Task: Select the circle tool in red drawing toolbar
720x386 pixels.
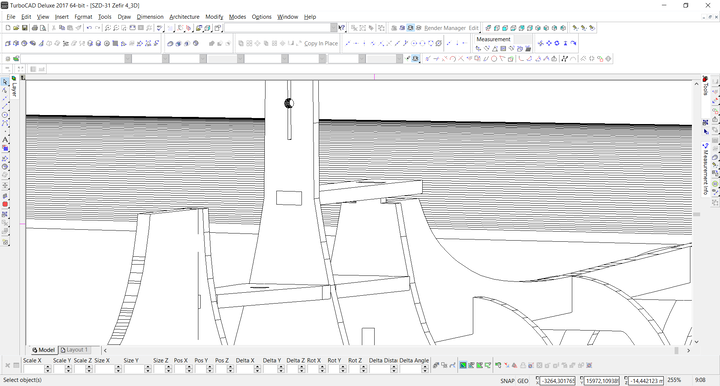Action: point(494,59)
